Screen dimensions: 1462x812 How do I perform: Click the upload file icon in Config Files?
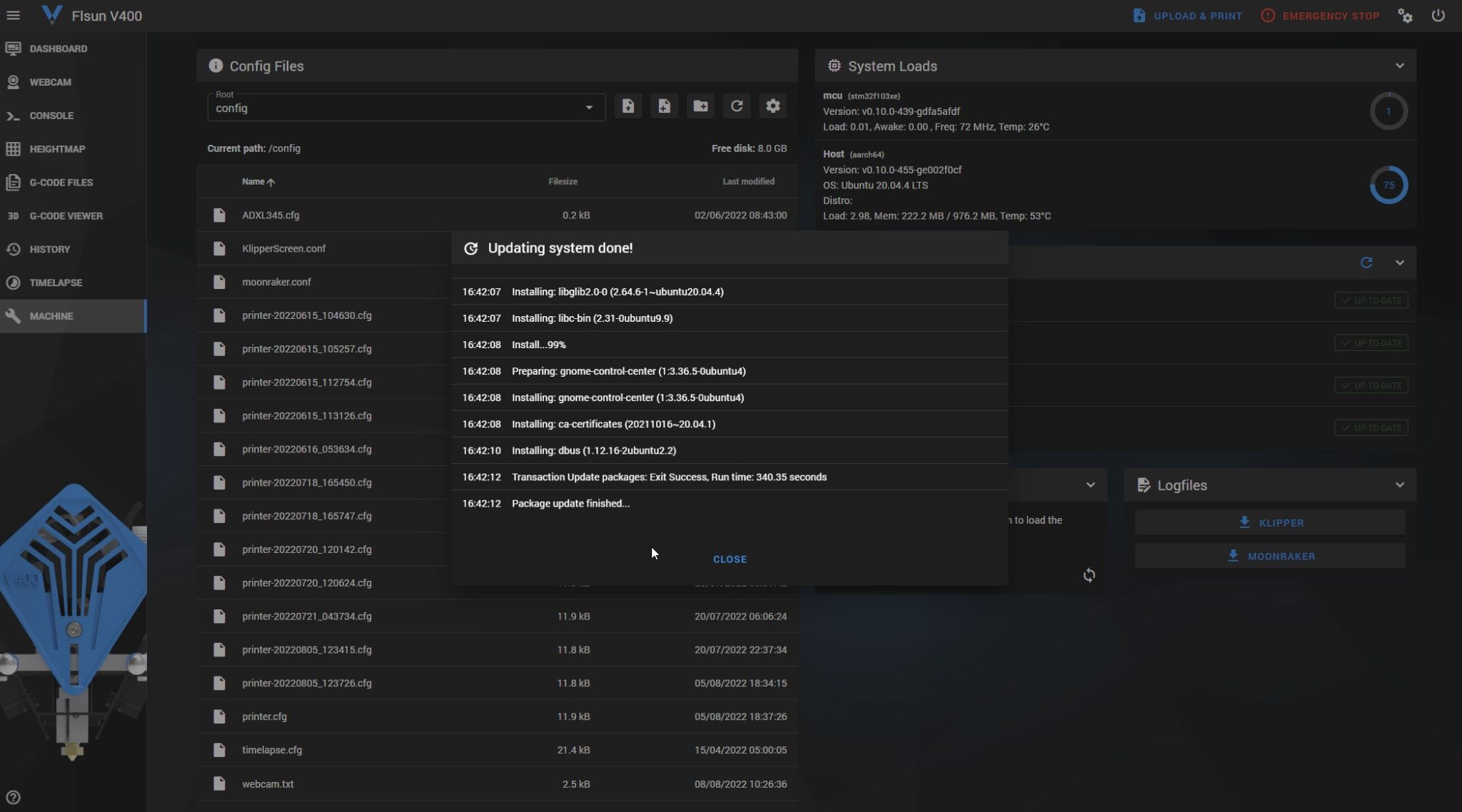627,106
